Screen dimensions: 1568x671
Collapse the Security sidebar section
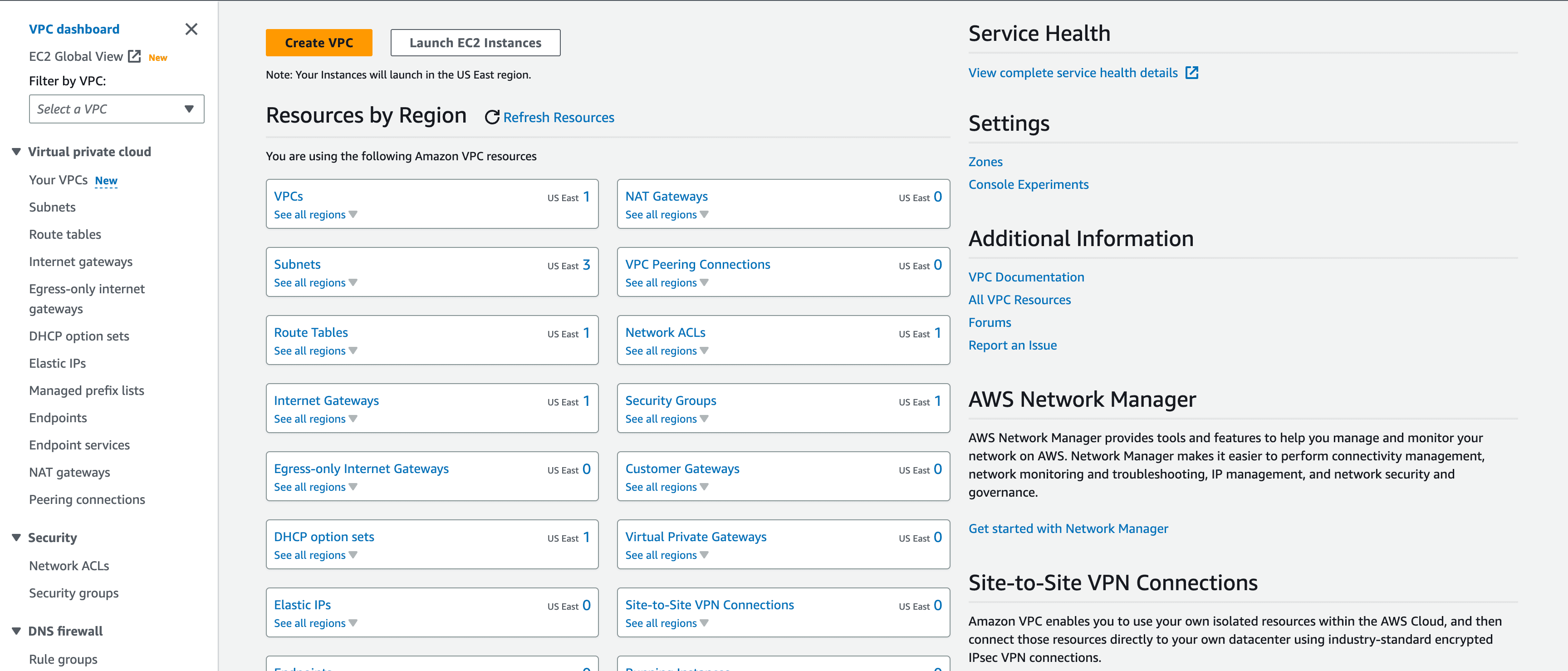(16, 538)
